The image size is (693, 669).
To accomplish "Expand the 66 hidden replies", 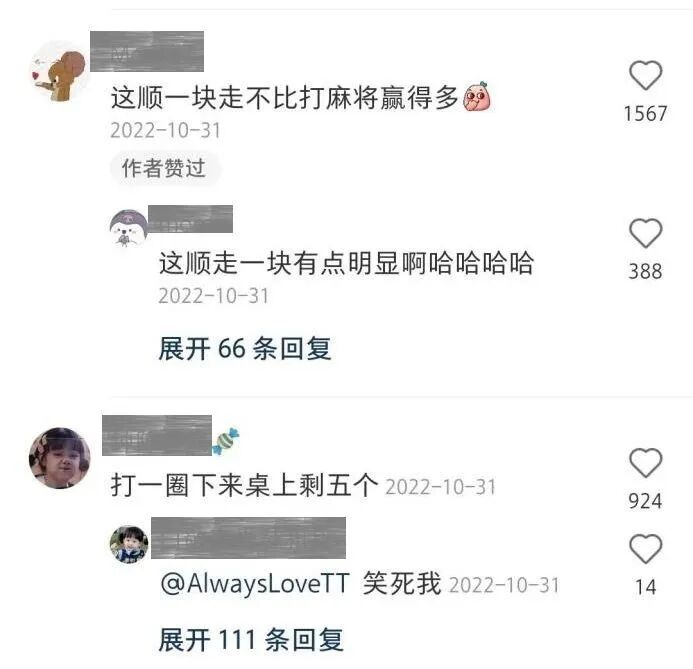I will 245,349.
